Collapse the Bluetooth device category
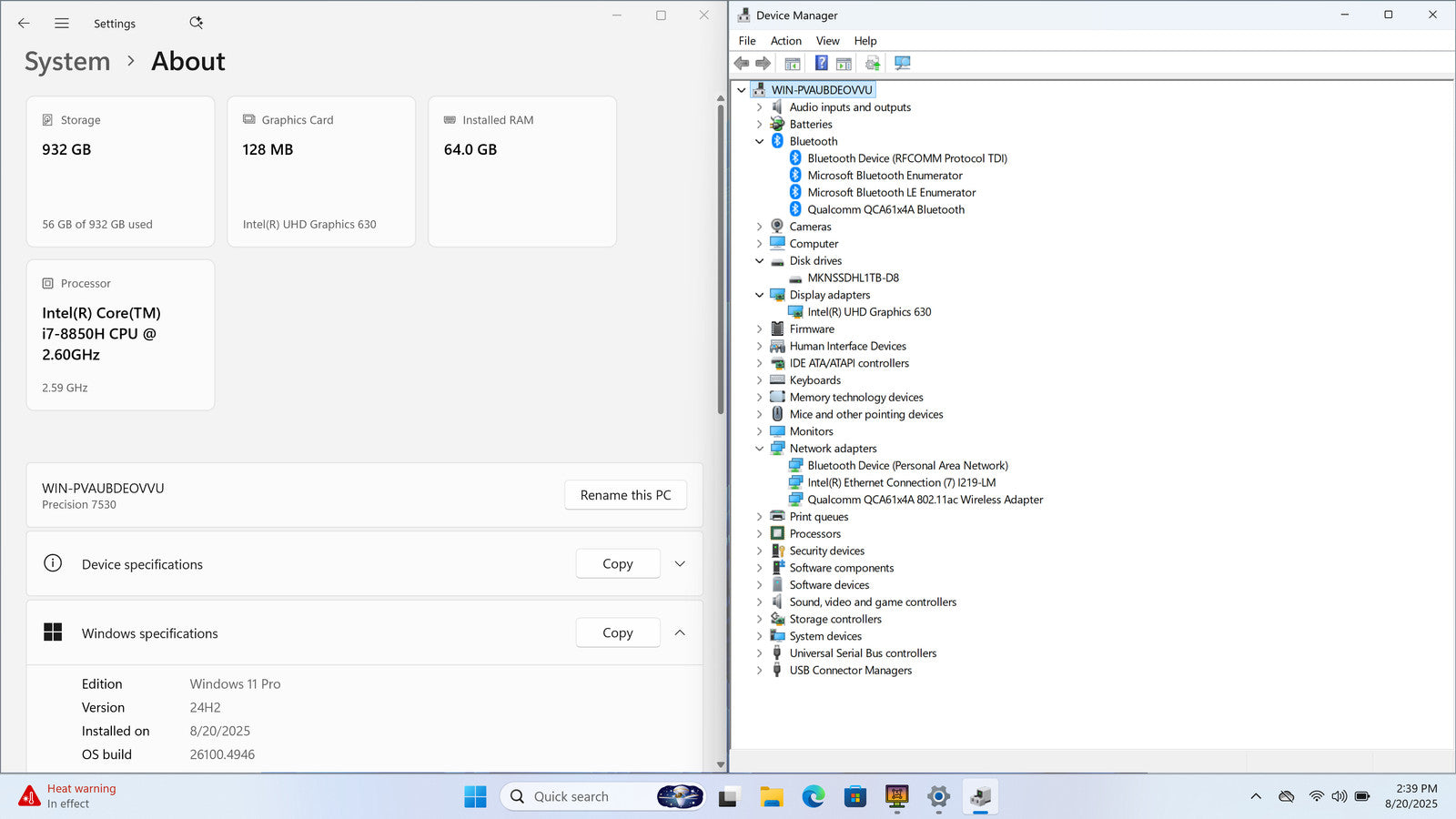Screen dimensions: 1456x819 tap(760, 141)
